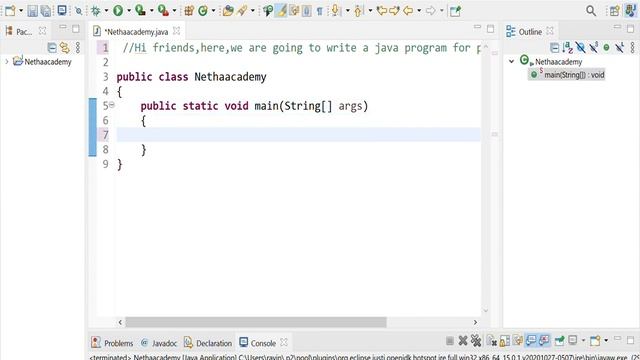This screenshot has width=640, height=360.
Task: Click the Save All icon
Action: 46,11
